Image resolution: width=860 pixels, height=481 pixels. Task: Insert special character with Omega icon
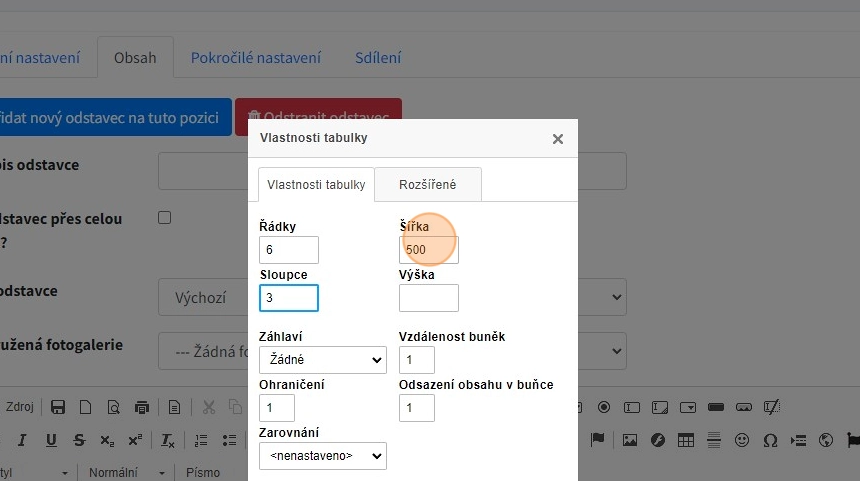coord(770,440)
